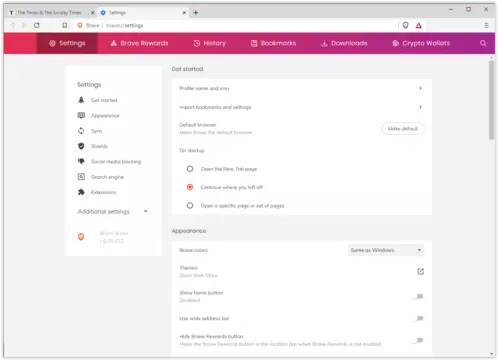Go to Search engine settings in sidebar
The image size is (498, 360).
(x=107, y=177)
